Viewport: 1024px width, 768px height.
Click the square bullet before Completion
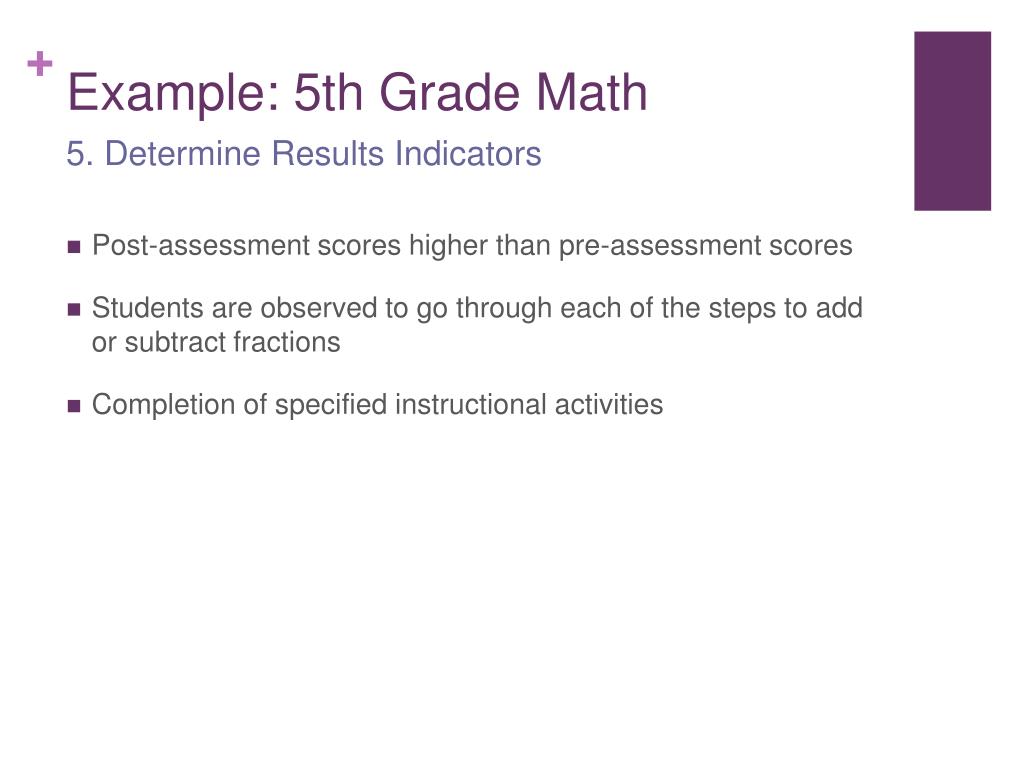click(74, 406)
